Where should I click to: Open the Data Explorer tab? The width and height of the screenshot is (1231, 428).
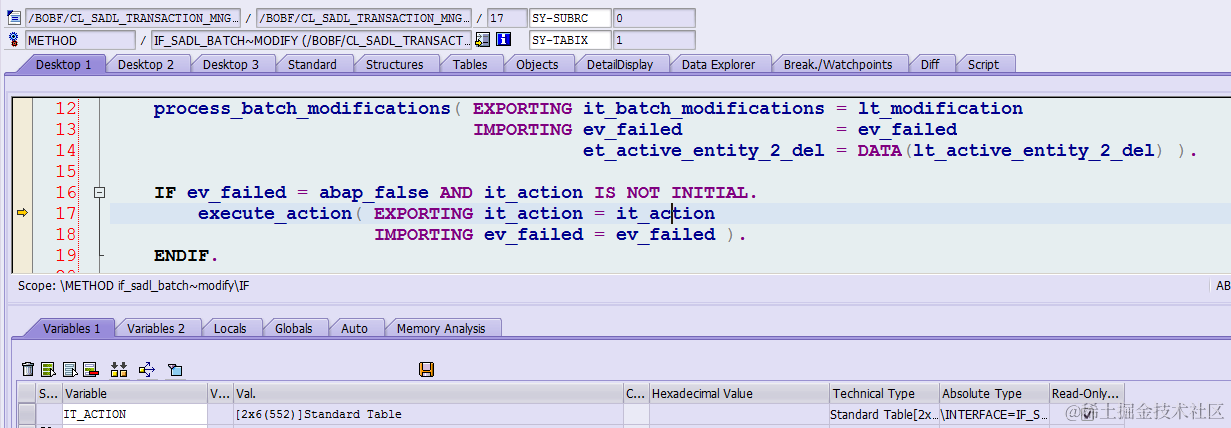718,64
